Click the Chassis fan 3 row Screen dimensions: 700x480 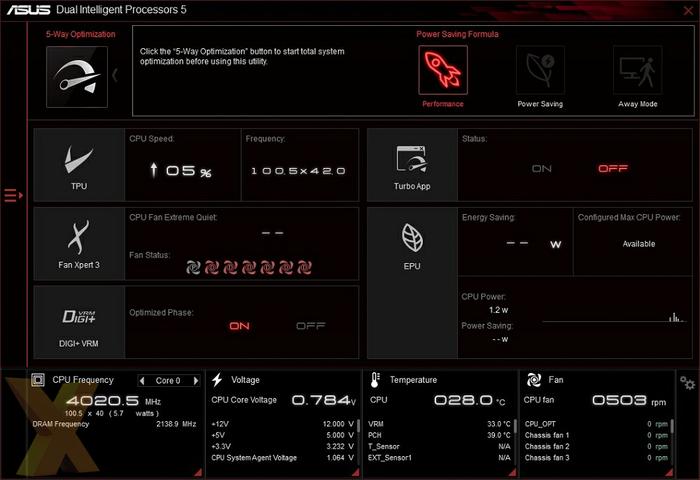coord(596,458)
